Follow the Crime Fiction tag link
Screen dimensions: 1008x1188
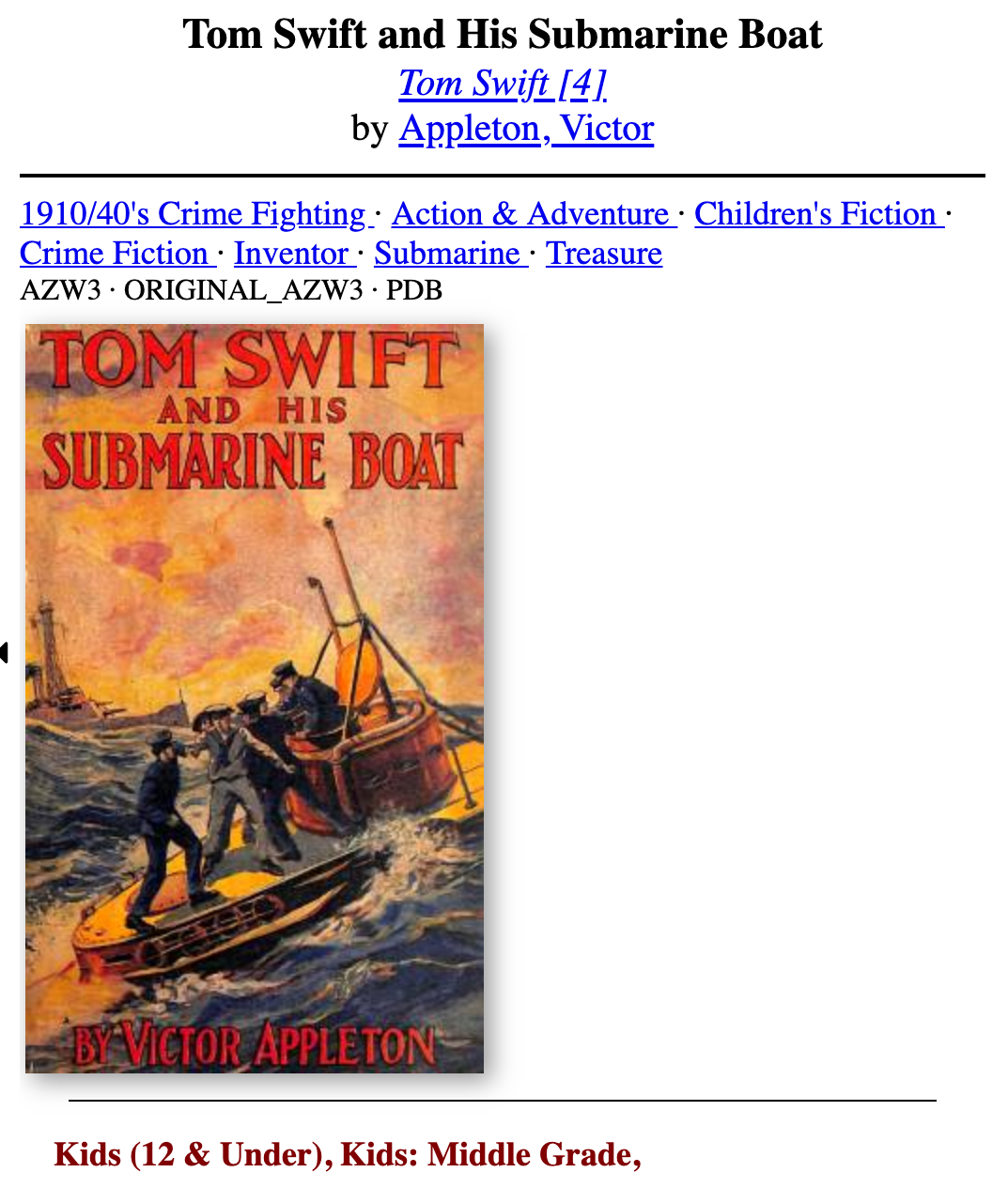[x=117, y=254]
